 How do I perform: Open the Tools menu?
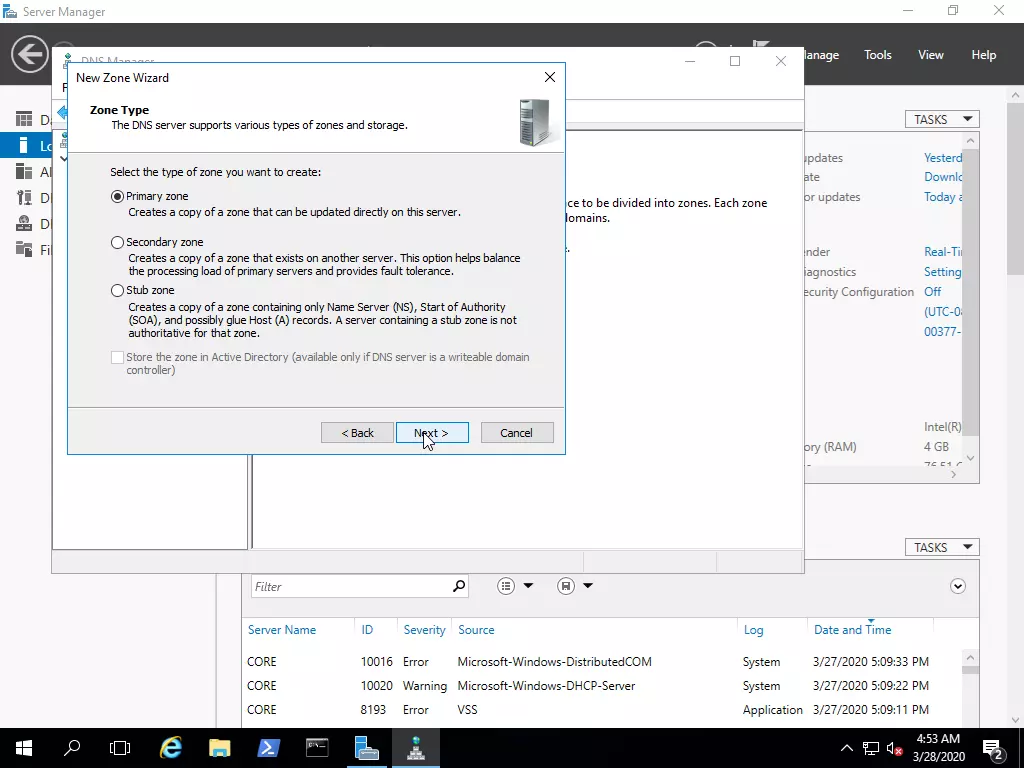coord(877,55)
